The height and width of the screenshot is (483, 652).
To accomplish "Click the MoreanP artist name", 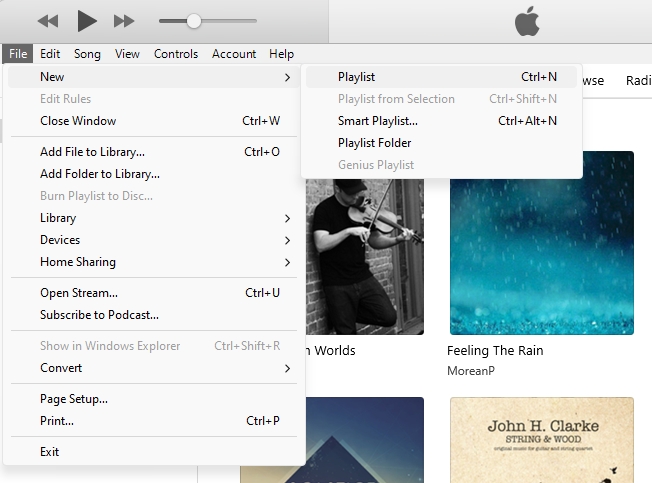I will coord(471,371).
